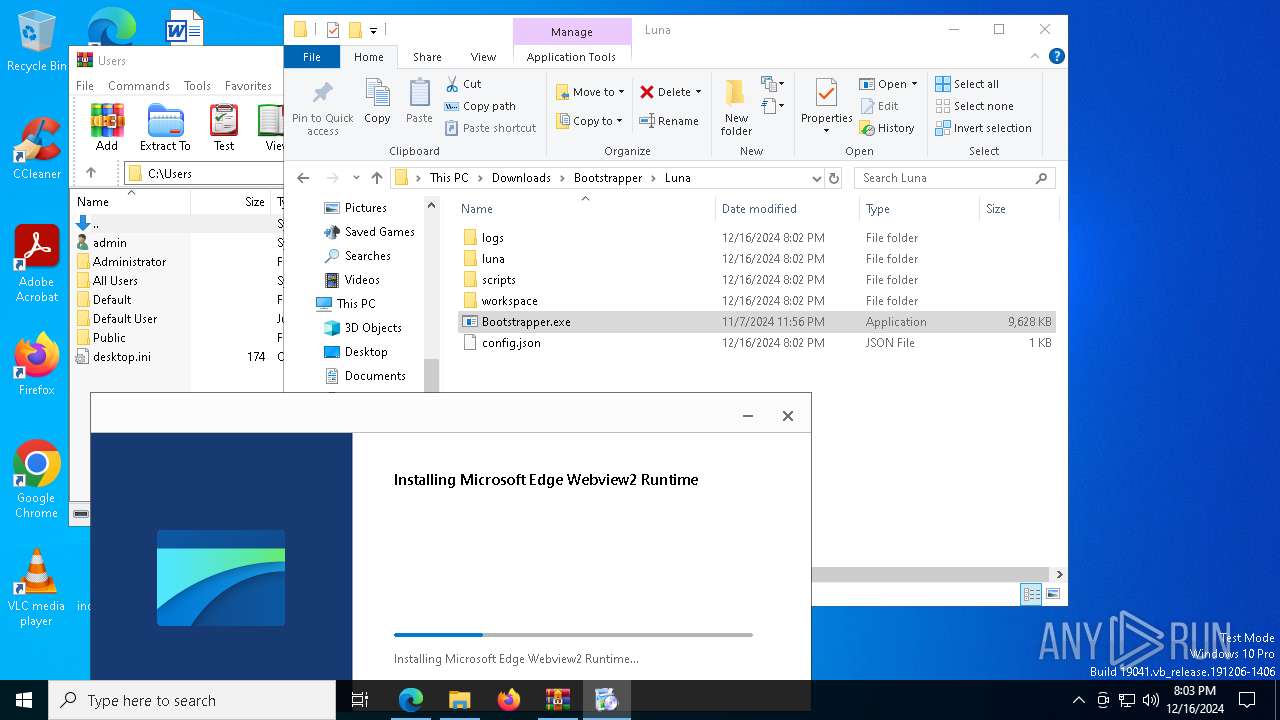Click WinRAR Extract To icon
This screenshot has height=720, width=1280.
[165, 127]
